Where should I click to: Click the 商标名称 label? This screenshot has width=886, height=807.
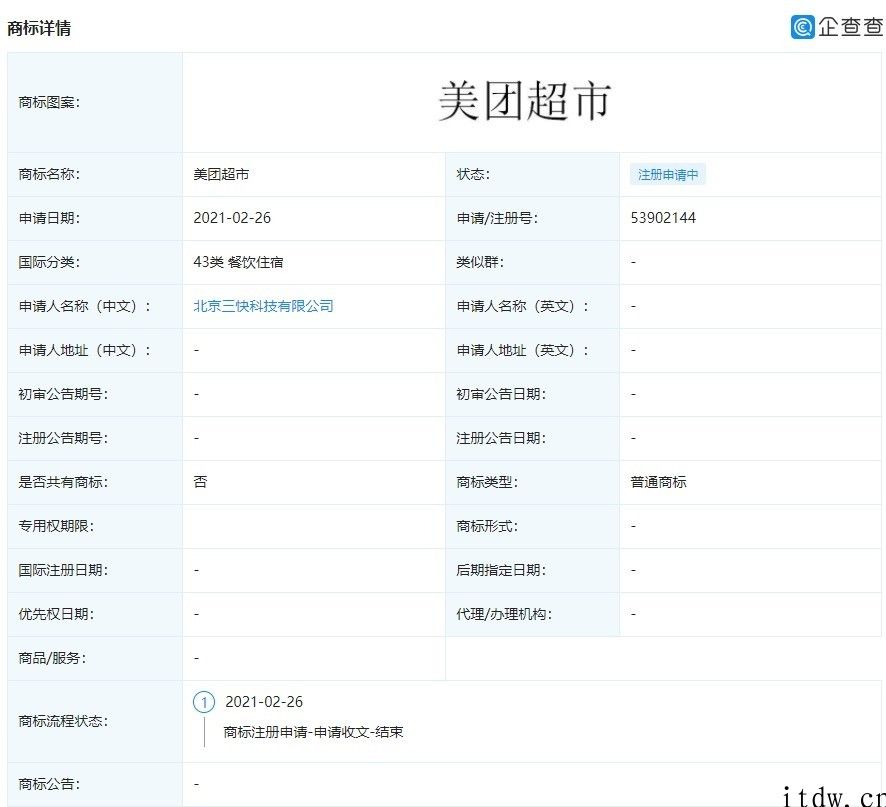click(x=49, y=175)
